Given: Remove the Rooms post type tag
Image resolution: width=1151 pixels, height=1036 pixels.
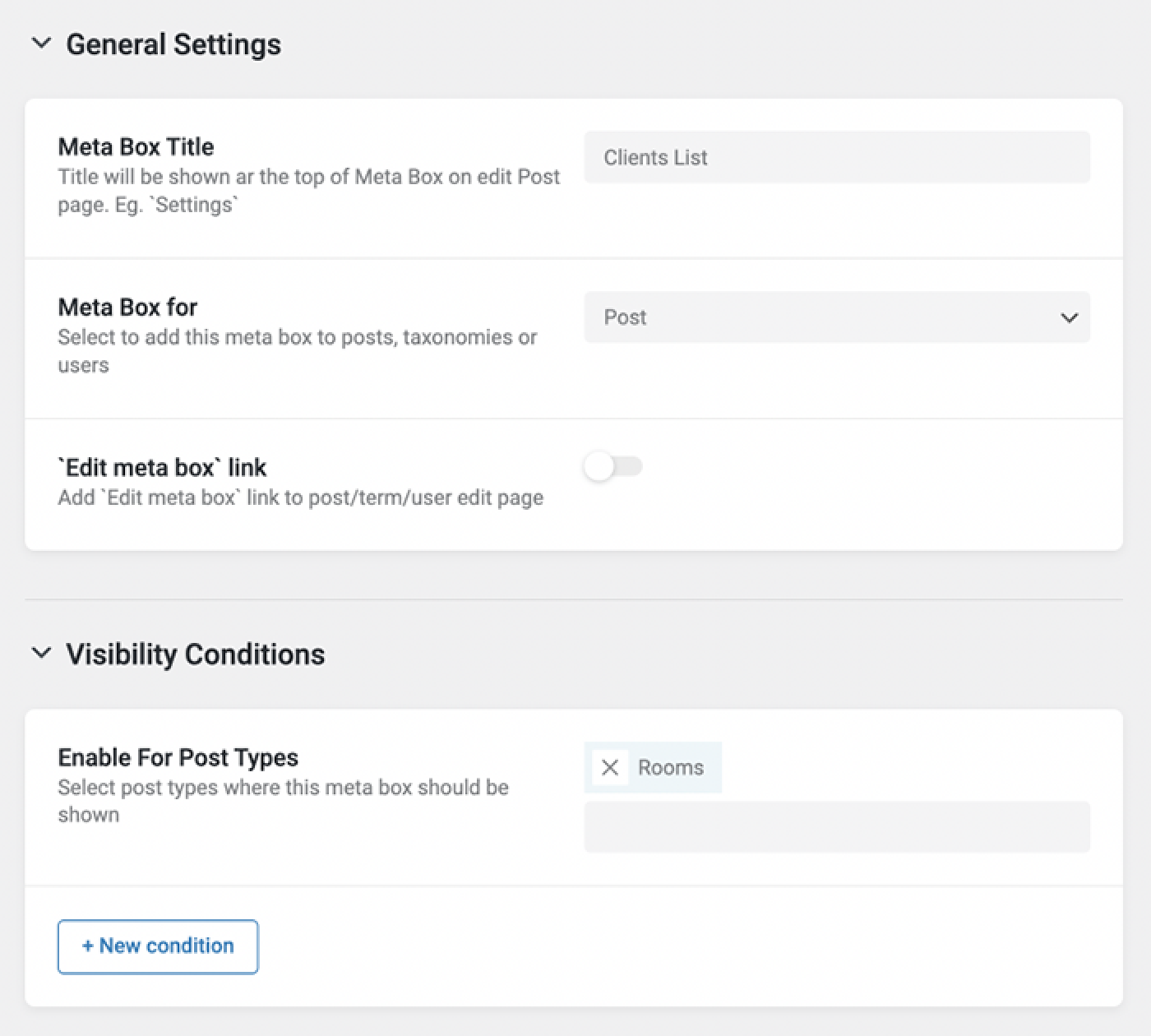Looking at the screenshot, I should 610,768.
